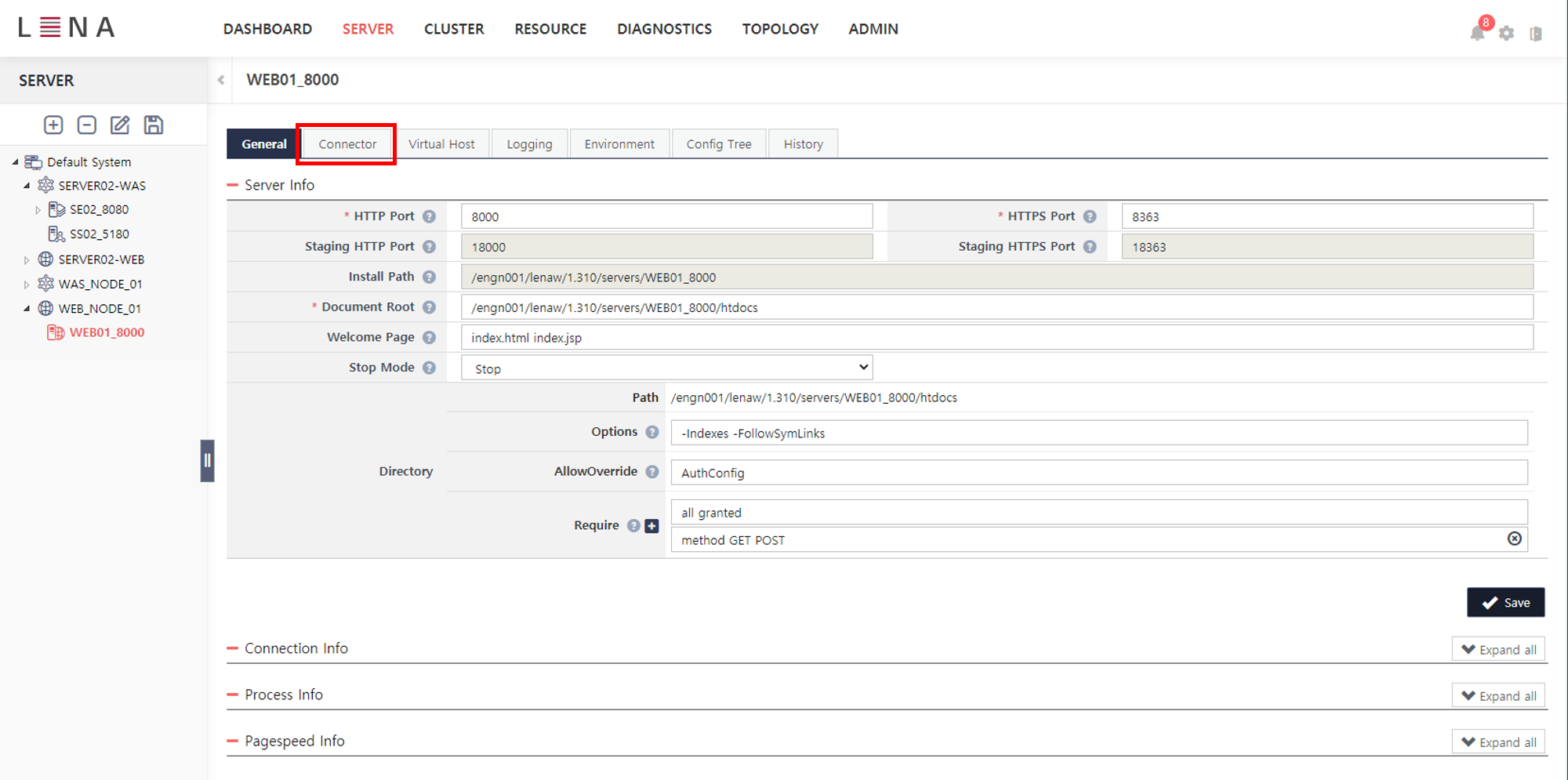Click the Save button
The image size is (1568, 780).
click(x=1505, y=602)
